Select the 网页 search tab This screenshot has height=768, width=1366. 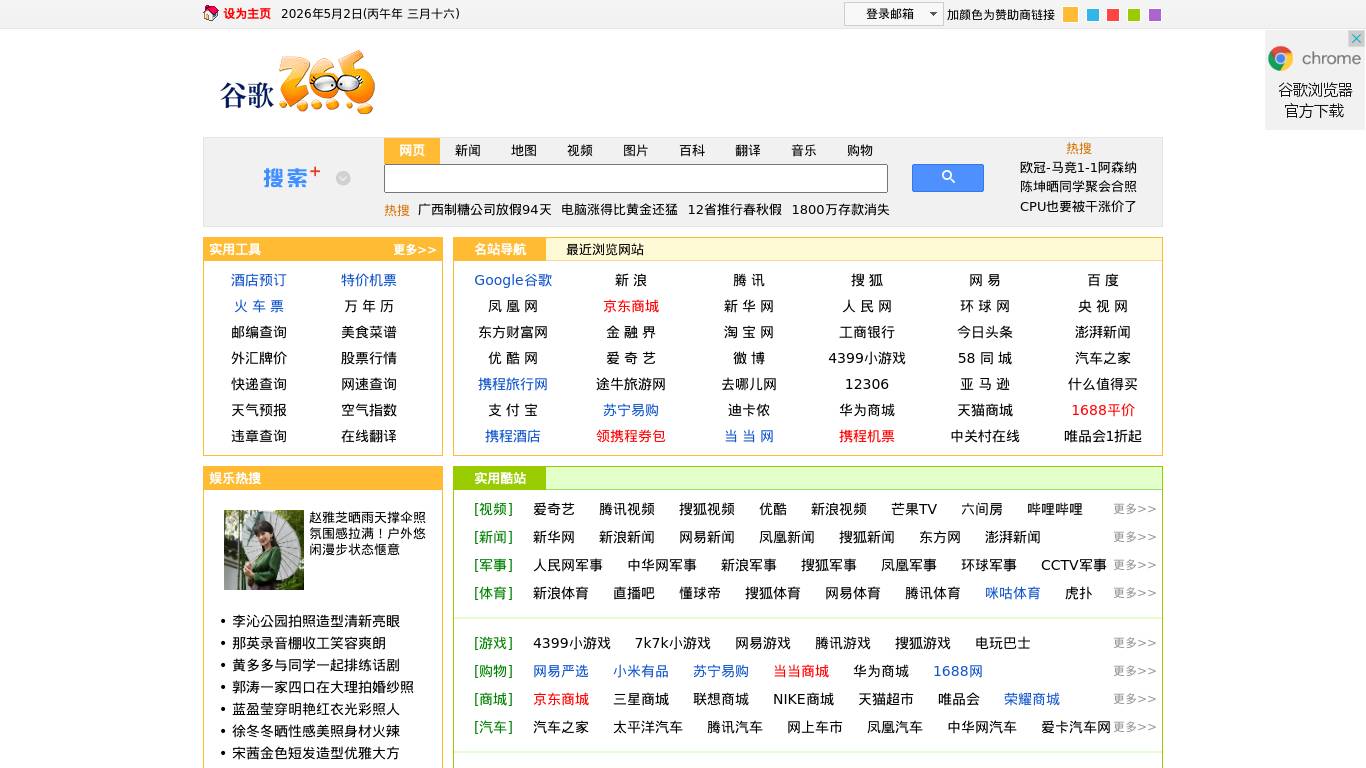pos(412,150)
